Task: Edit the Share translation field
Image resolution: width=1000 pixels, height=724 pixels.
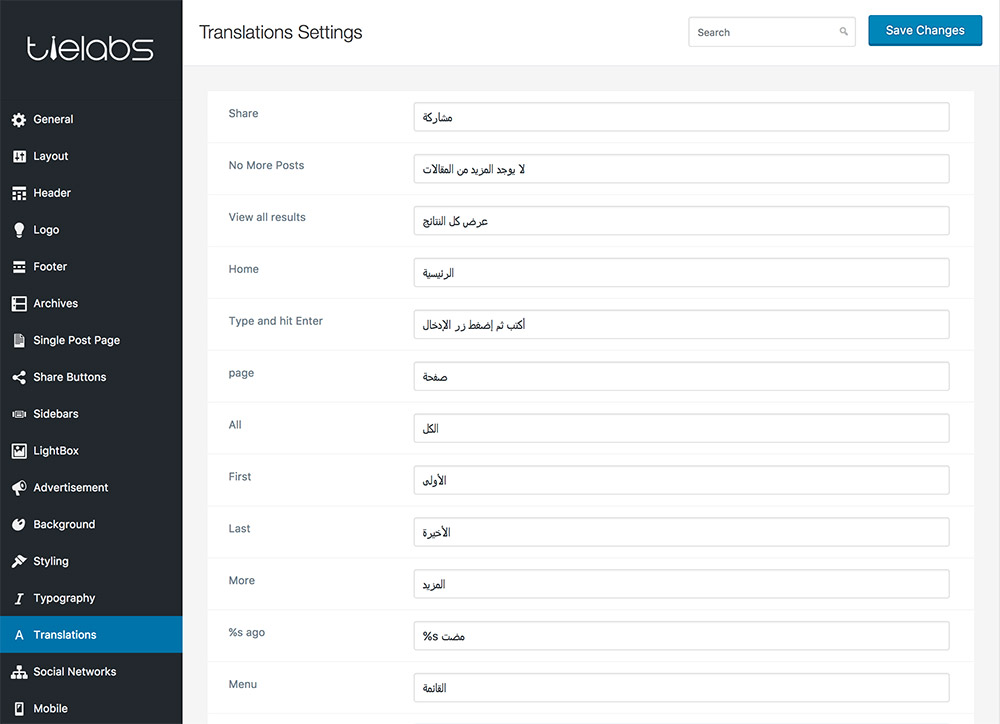Action: click(x=681, y=117)
